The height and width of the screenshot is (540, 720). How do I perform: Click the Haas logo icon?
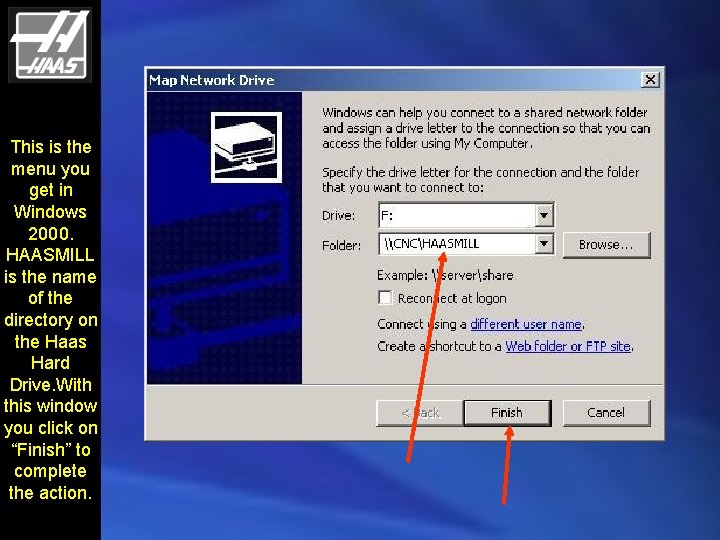pos(50,45)
